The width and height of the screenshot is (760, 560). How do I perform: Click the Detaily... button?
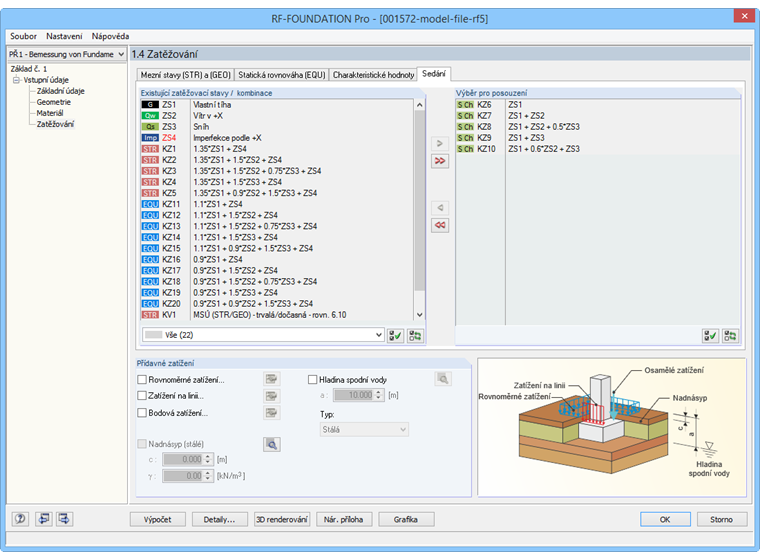pos(220,519)
